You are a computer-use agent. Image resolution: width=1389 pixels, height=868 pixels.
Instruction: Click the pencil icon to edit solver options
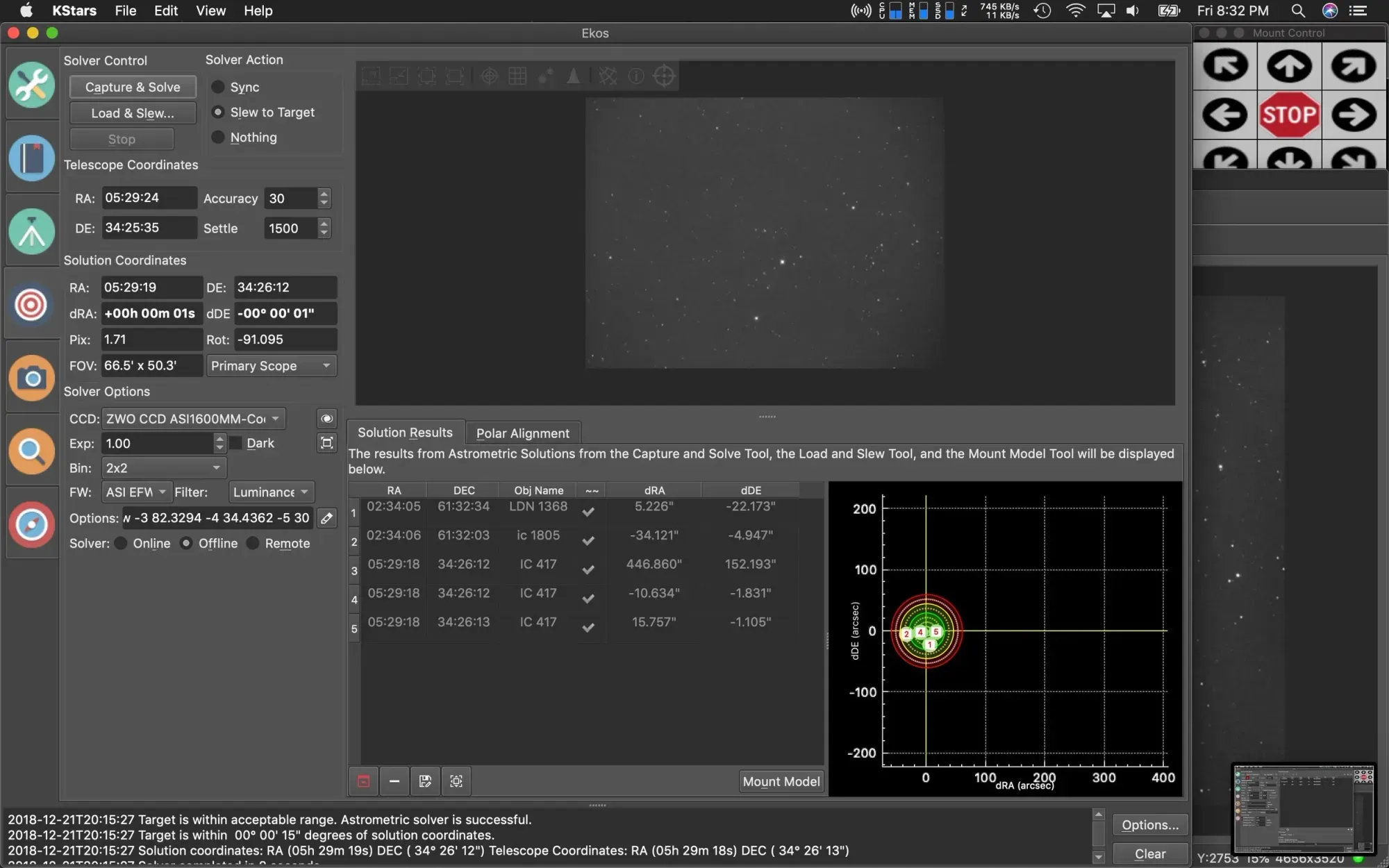326,518
